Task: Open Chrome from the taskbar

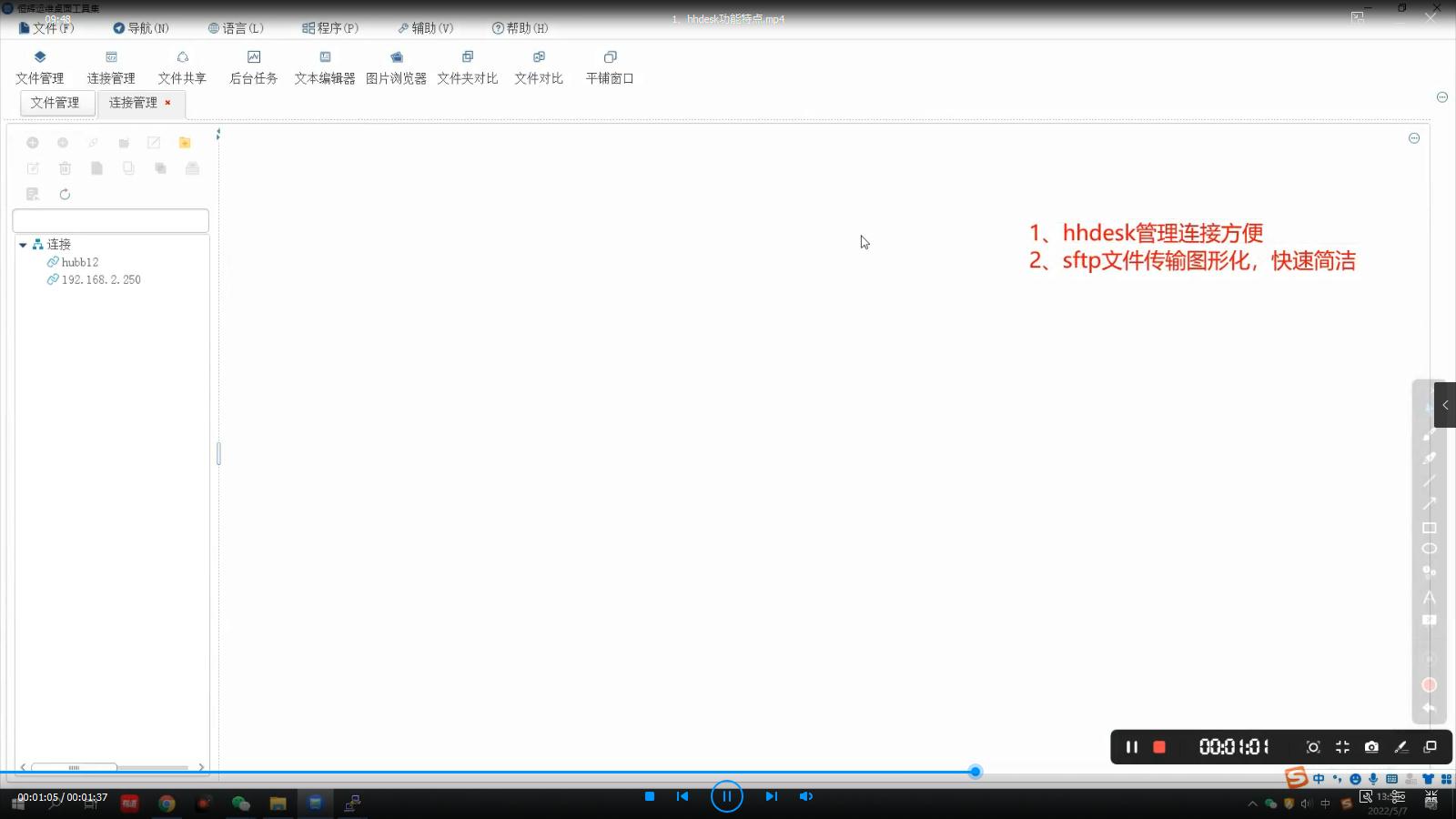Action: [x=167, y=803]
